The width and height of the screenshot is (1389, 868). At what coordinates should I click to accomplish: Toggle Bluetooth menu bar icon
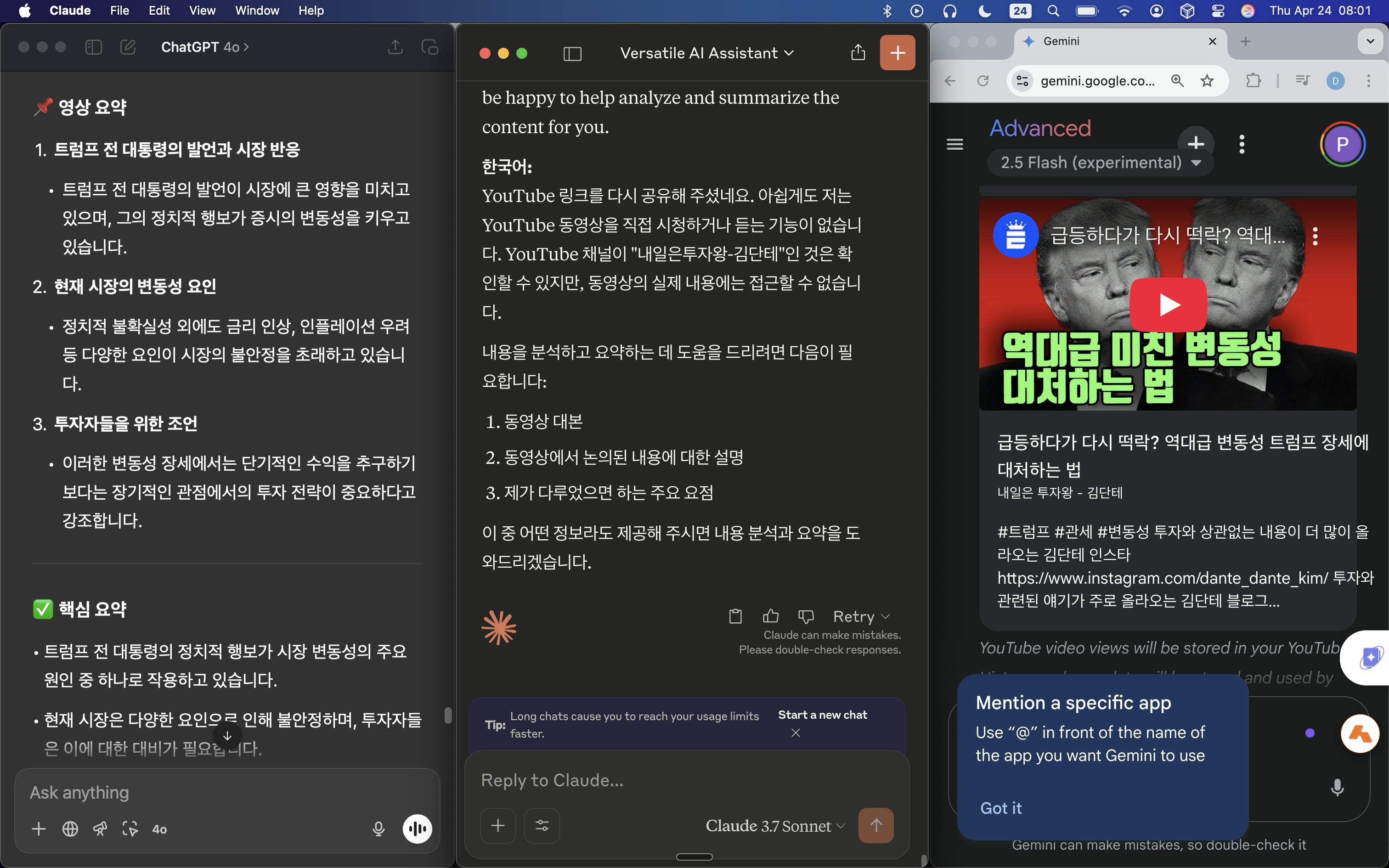pos(887,10)
